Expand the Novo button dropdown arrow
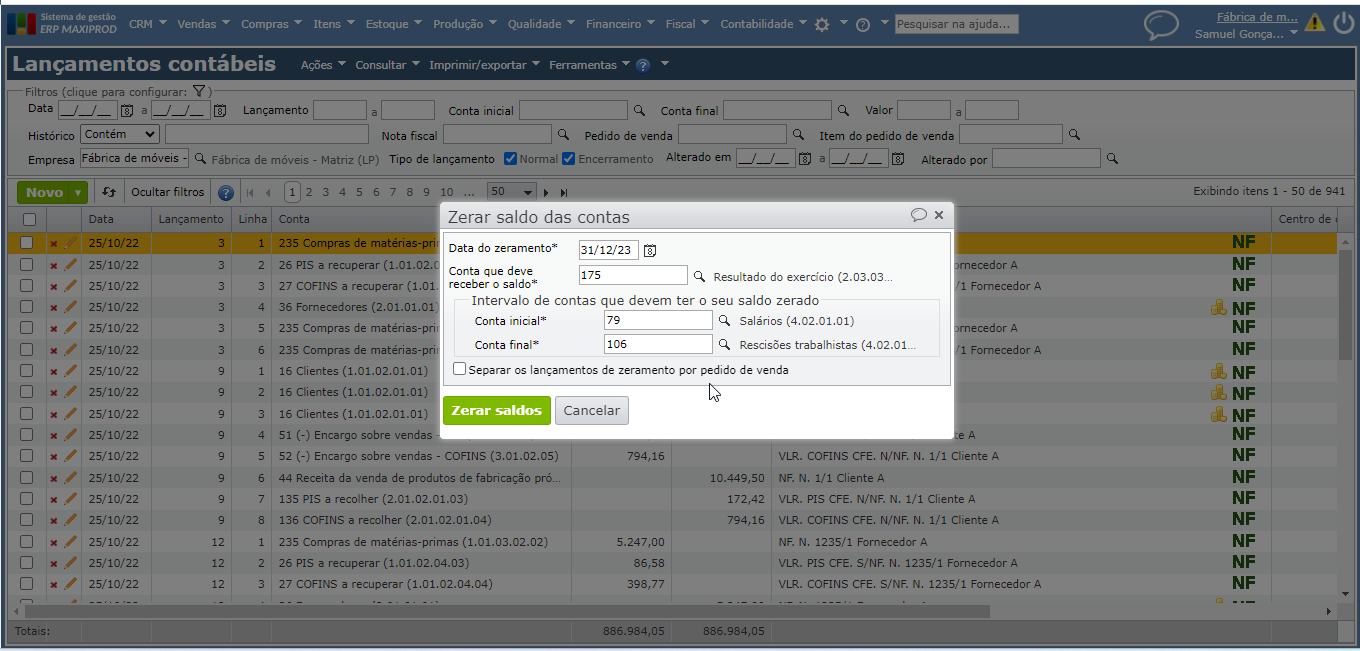Screen dimensions: 1360x651 pyautogui.click(x=78, y=193)
